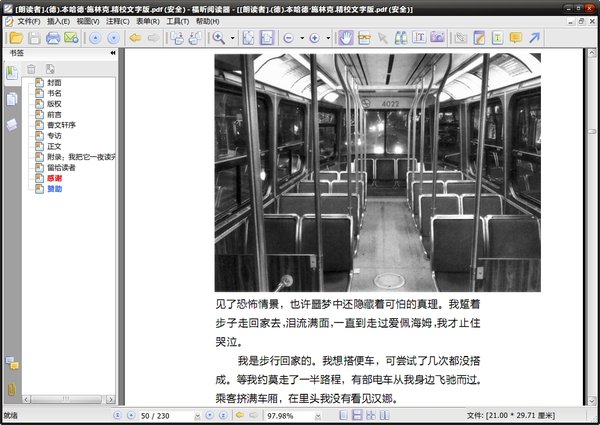Image resolution: width=600 pixels, height=425 pixels.
Task: Select the red 感谢 bookmark
Action: coord(54,178)
